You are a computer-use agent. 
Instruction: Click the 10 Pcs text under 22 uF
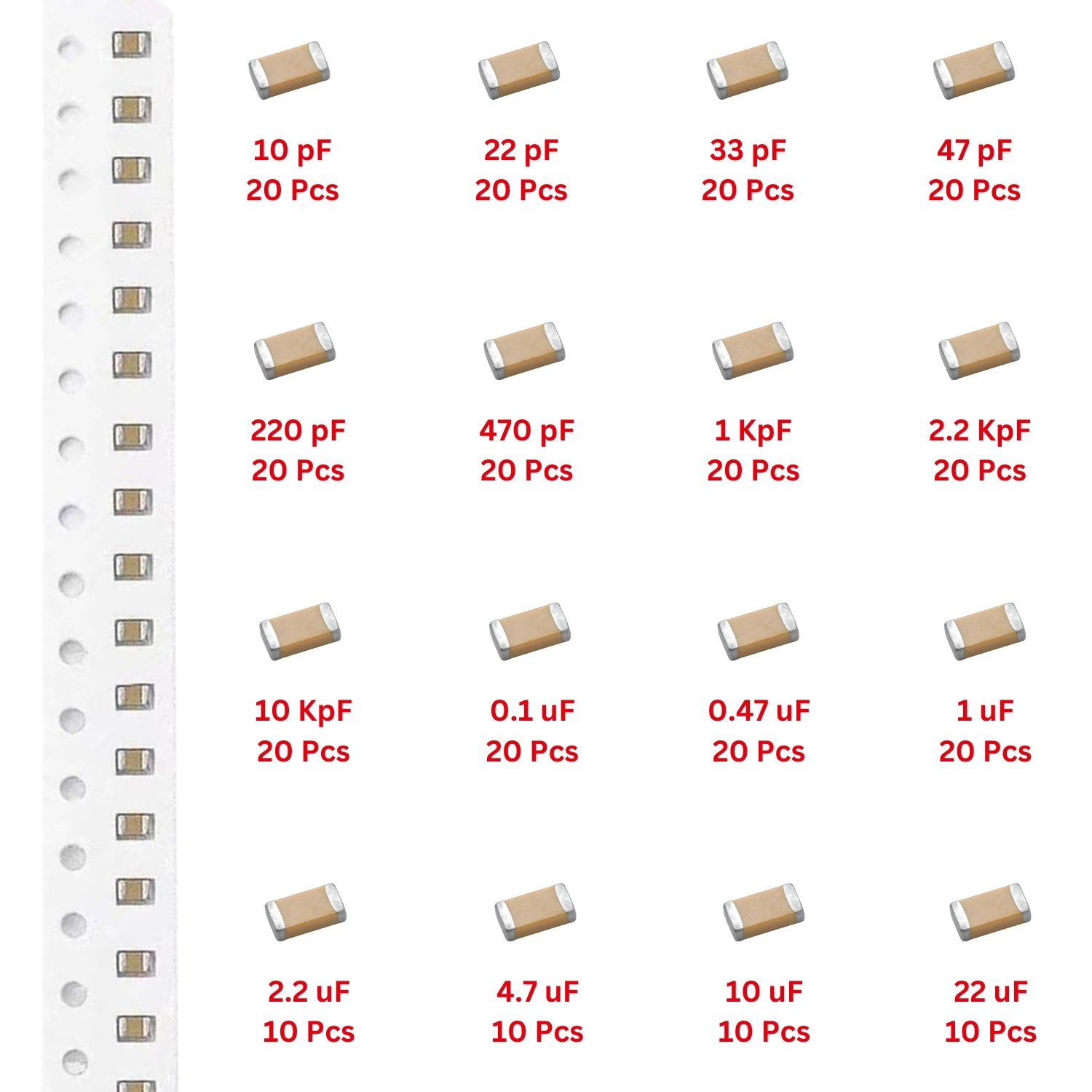coord(990,1032)
